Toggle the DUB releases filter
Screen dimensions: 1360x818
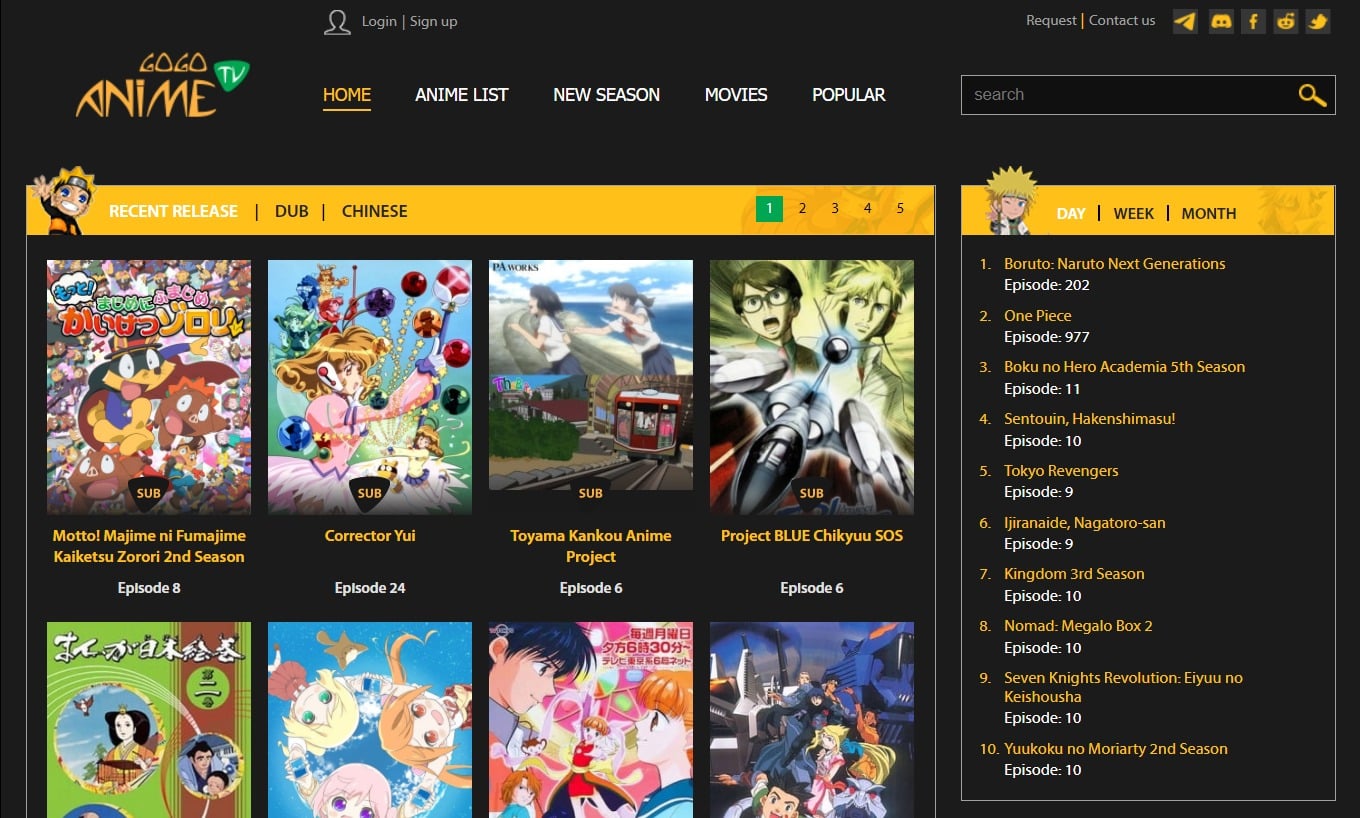tap(292, 211)
